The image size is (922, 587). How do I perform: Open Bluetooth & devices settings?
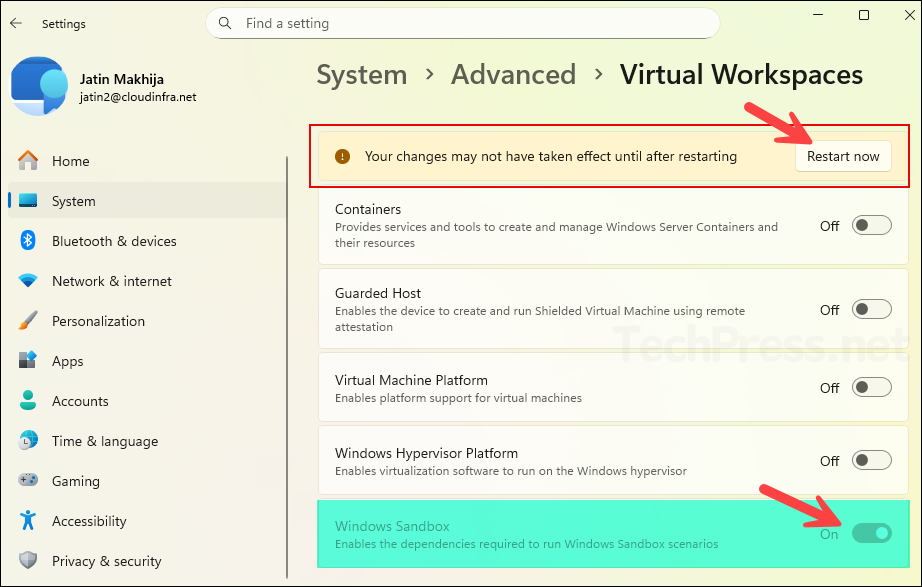(28, 240)
